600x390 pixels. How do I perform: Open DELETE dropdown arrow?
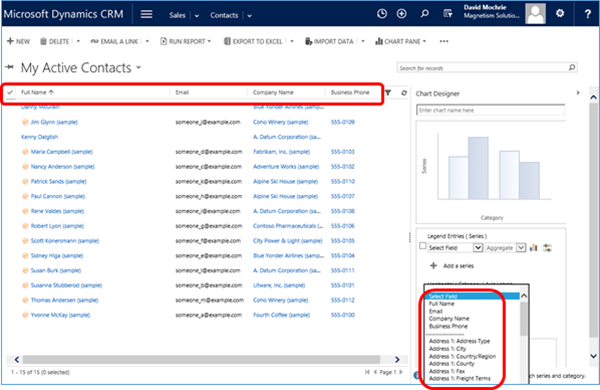click(78, 41)
